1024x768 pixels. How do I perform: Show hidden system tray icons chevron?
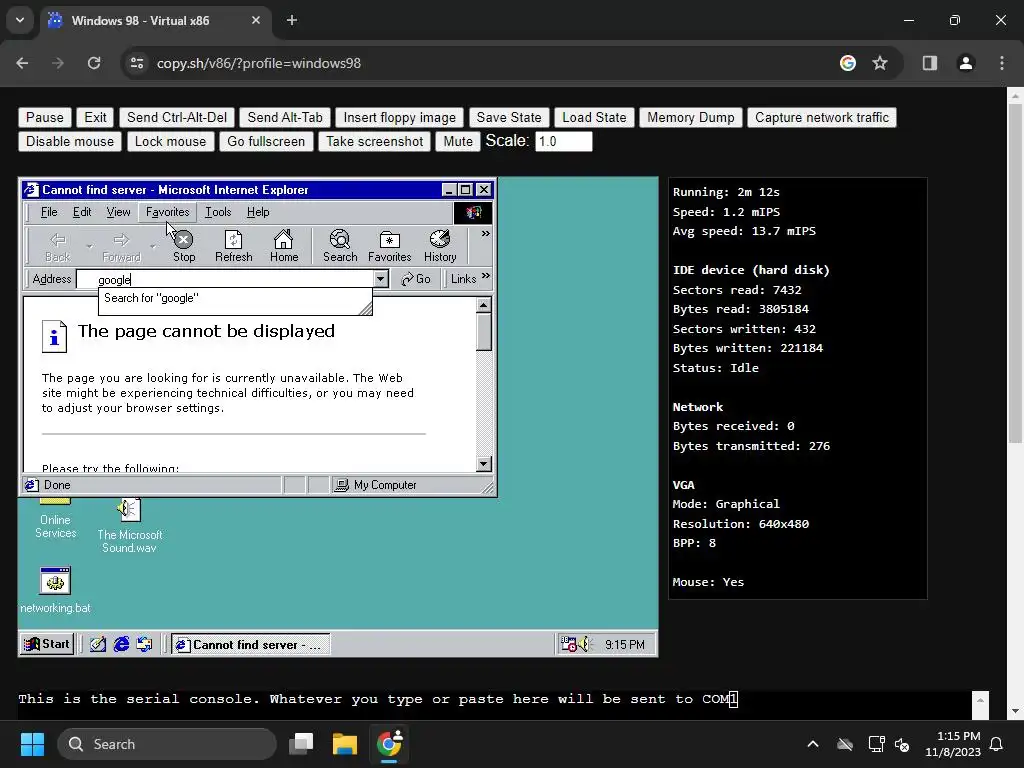coord(813,744)
